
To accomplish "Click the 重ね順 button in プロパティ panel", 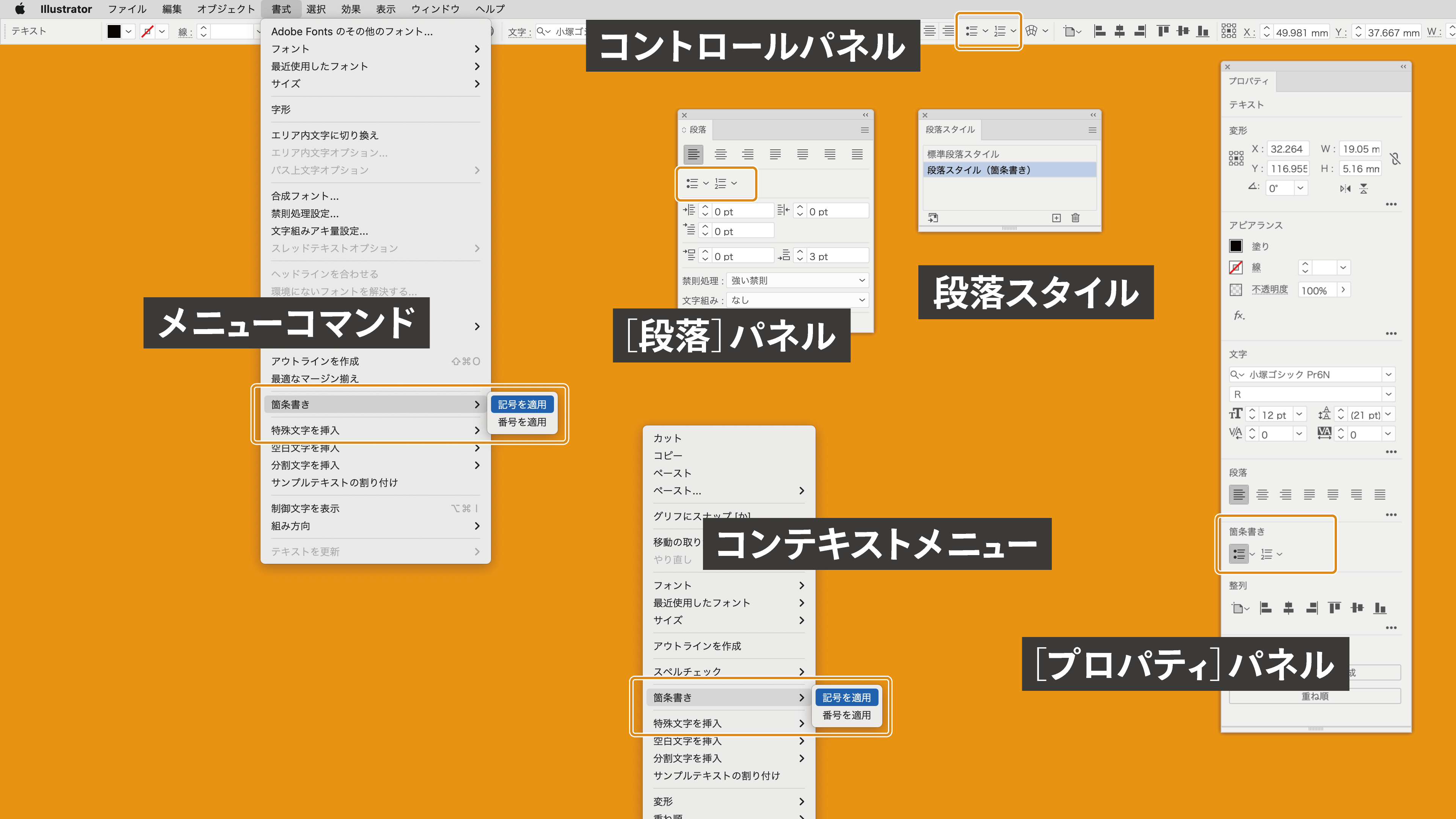I will (1315, 697).
